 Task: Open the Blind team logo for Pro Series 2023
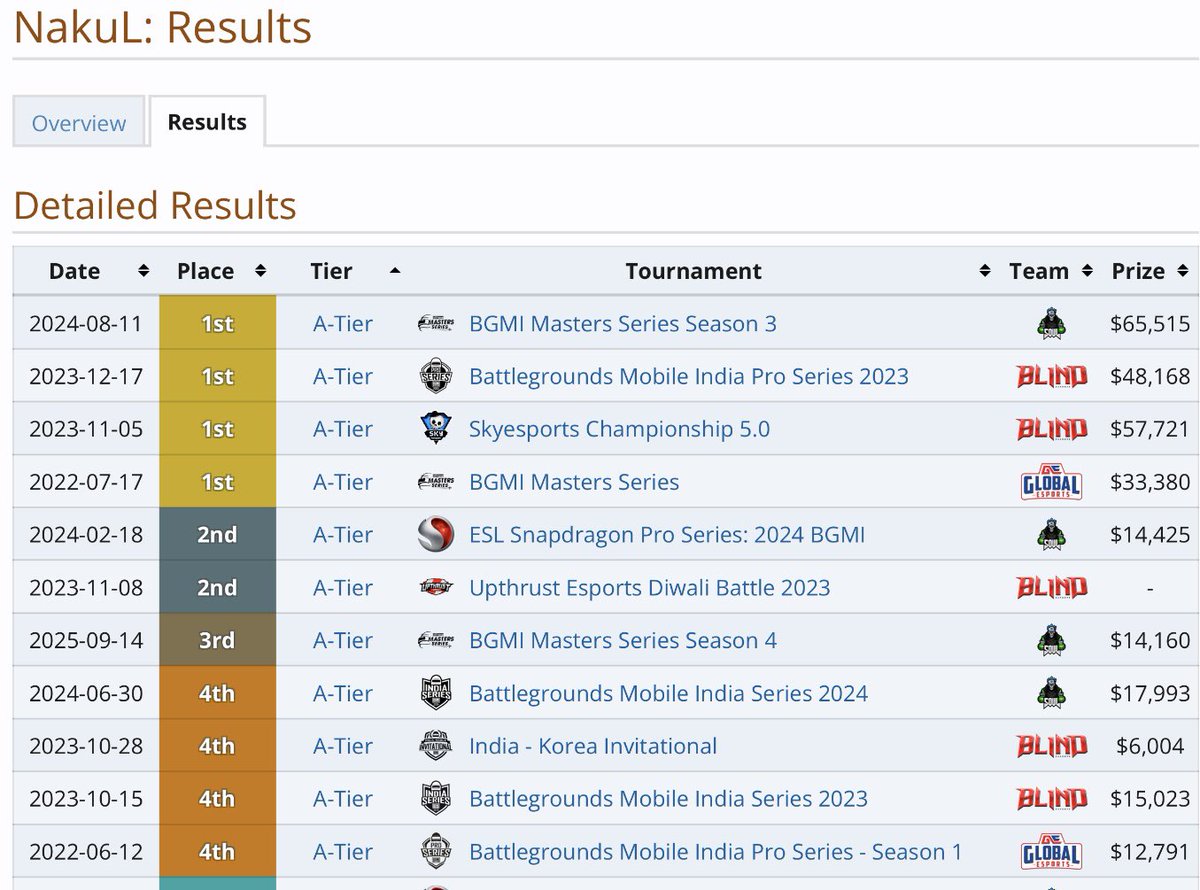coord(1051,376)
